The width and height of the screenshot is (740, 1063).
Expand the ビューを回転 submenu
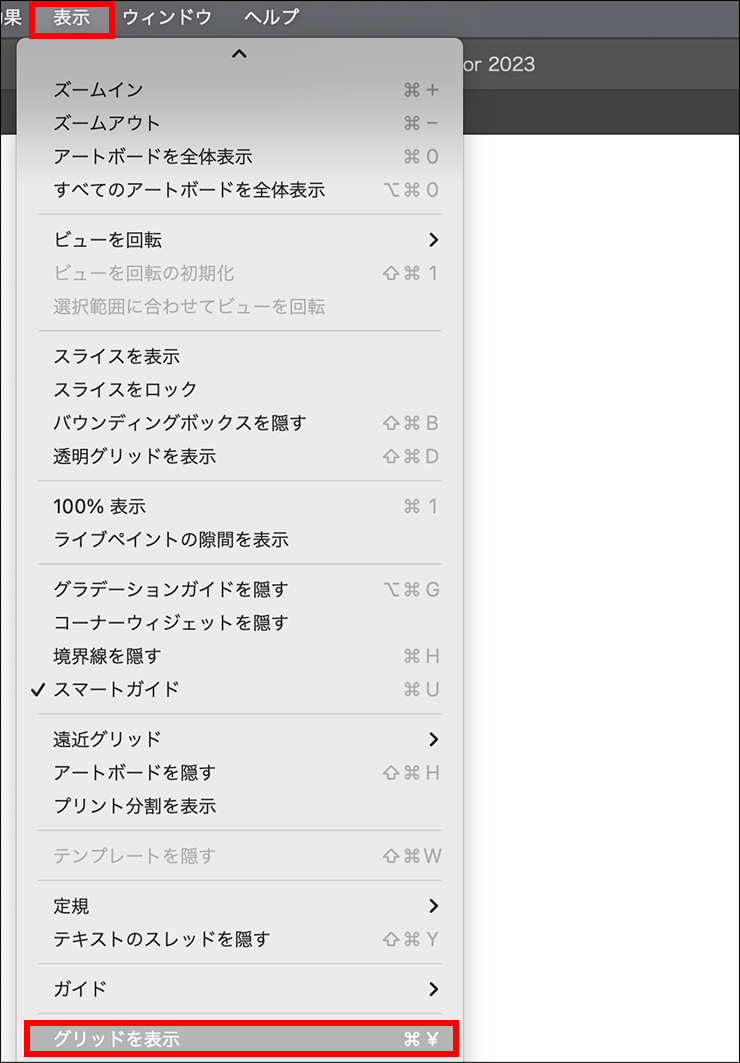click(107, 240)
